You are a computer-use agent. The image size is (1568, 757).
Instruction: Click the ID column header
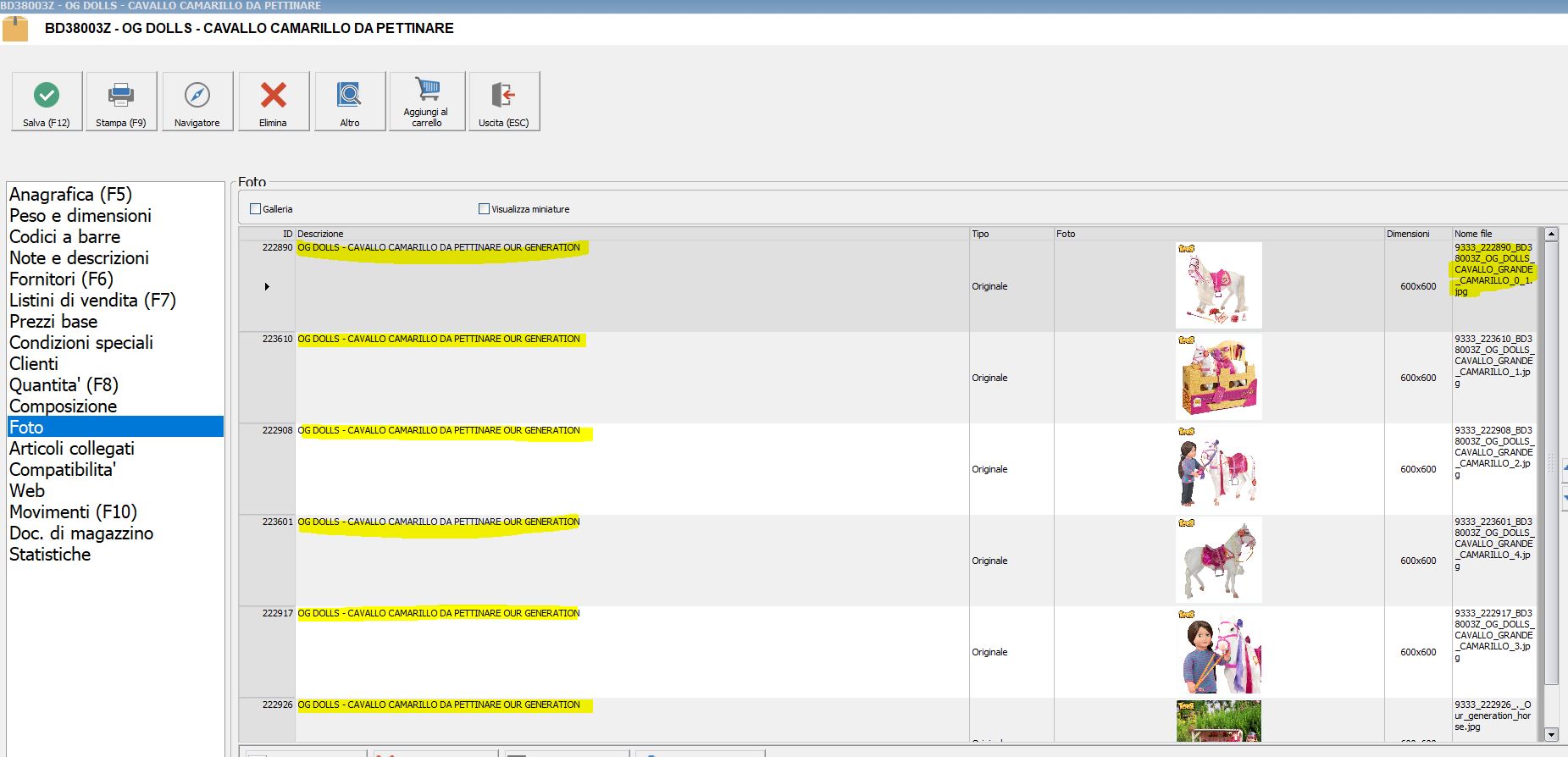[267, 234]
